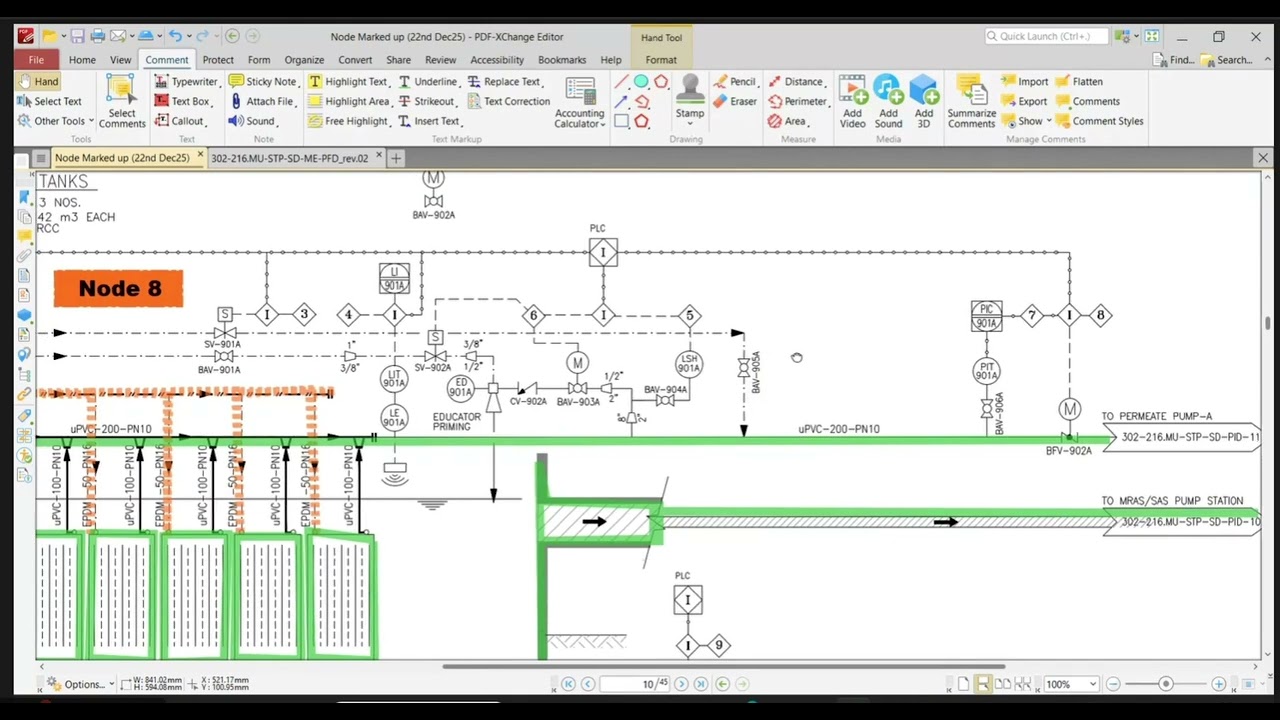Click the Select Comments tool
Image resolution: width=1280 pixels, height=720 pixels.
click(121, 103)
